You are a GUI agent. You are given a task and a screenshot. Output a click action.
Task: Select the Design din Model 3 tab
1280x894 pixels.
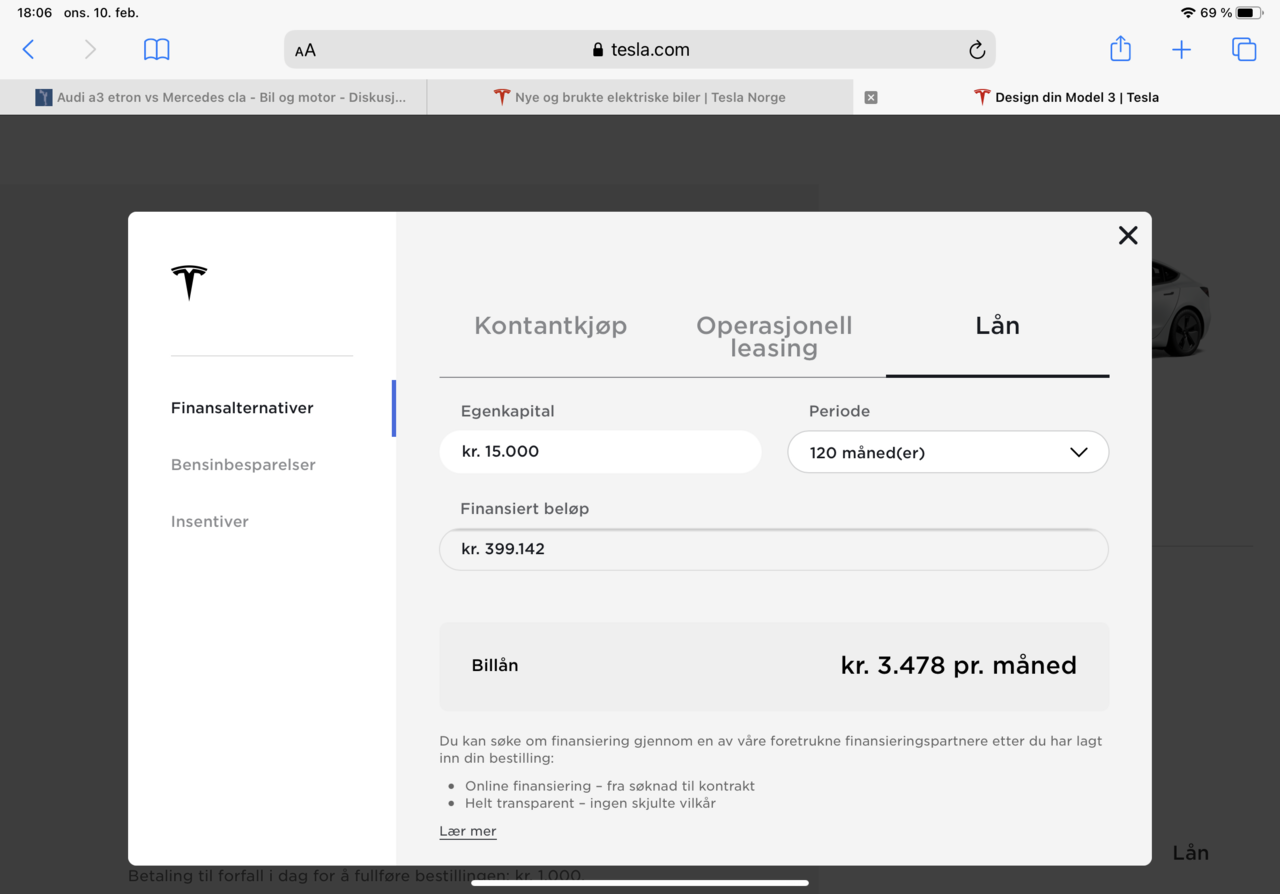click(x=1067, y=97)
